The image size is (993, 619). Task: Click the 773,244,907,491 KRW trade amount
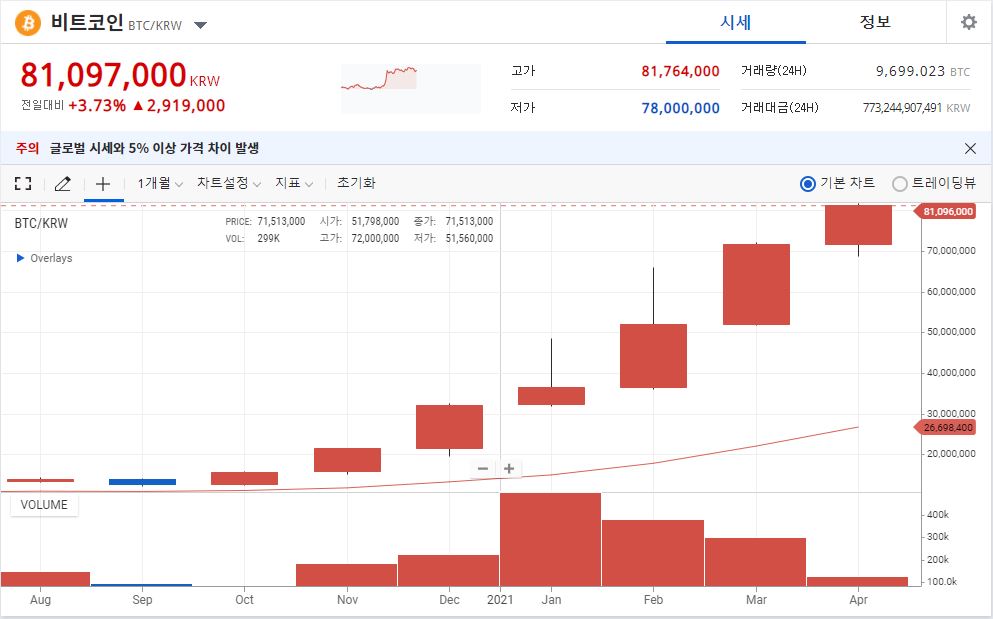(x=916, y=108)
